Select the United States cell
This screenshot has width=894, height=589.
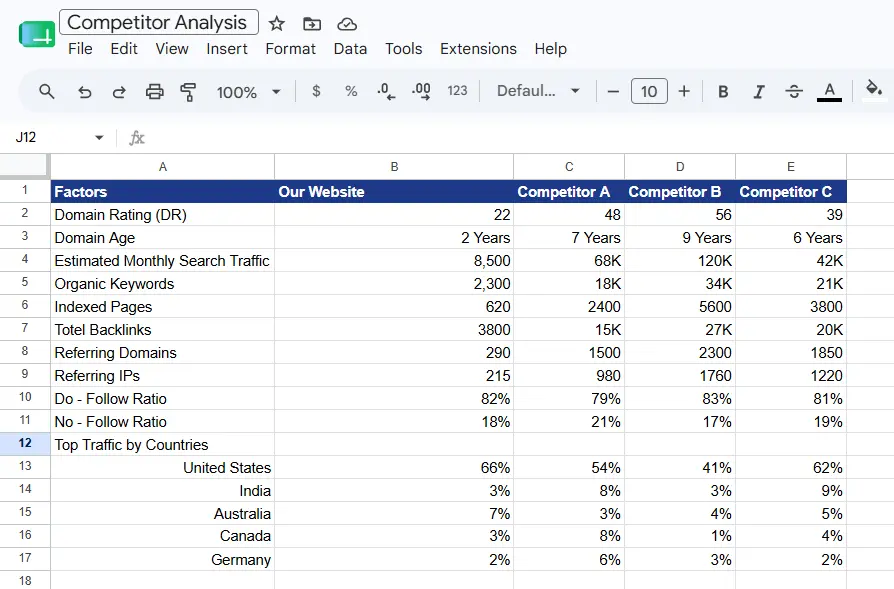pos(162,468)
